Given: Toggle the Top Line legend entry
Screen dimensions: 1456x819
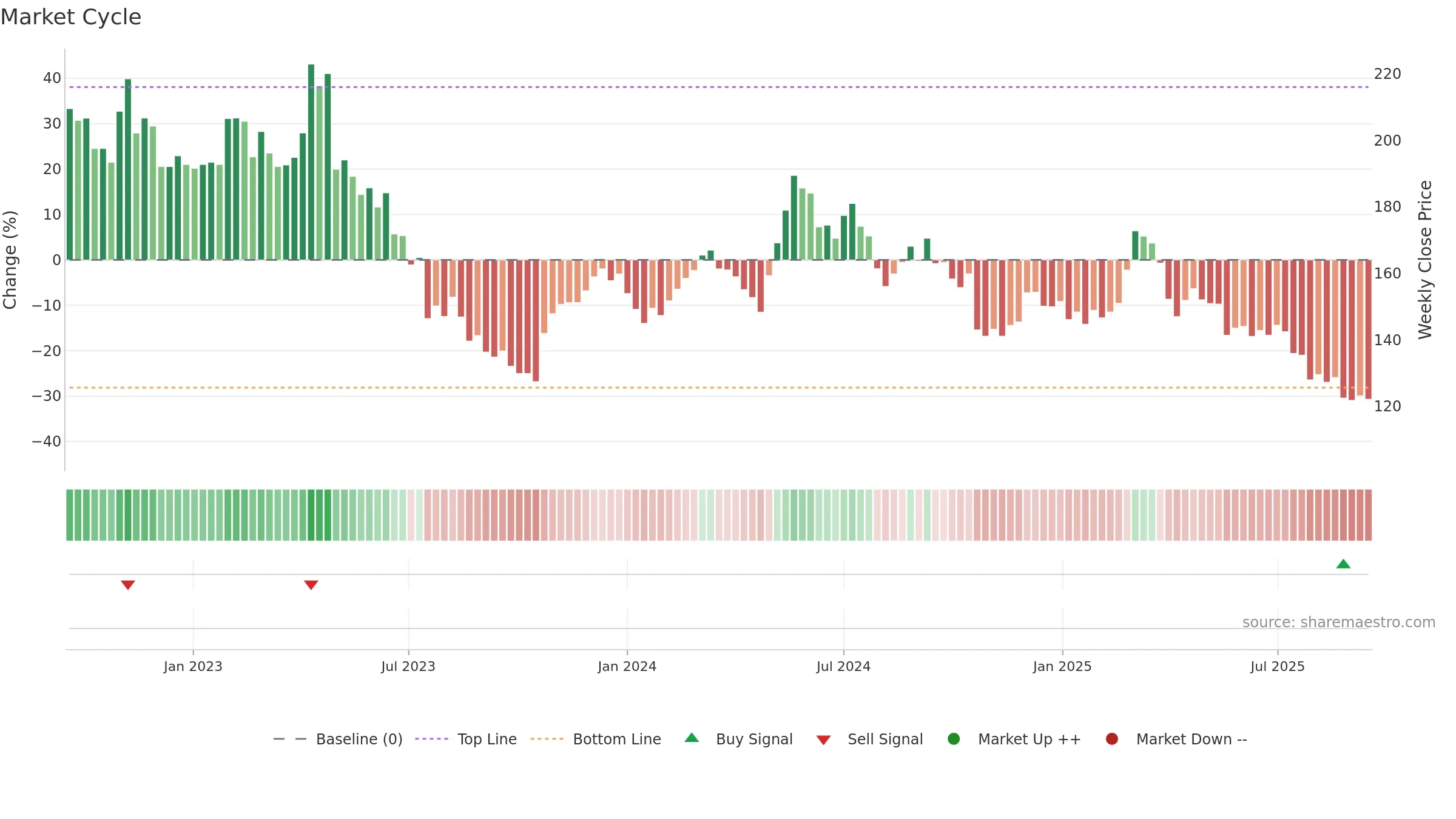Looking at the screenshot, I should coord(466,739).
